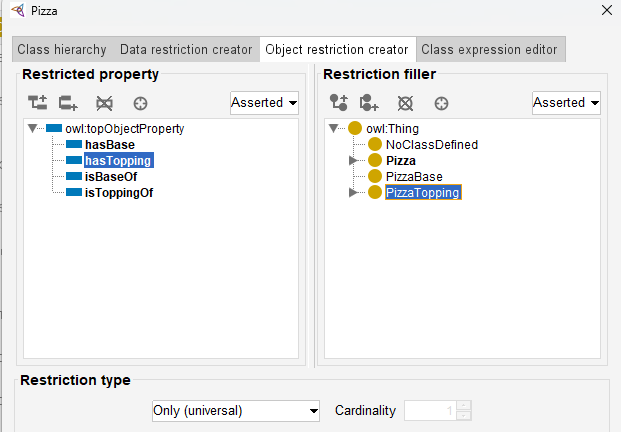Expand the Pizza class node
This screenshot has width=621, height=432.
coord(353,160)
